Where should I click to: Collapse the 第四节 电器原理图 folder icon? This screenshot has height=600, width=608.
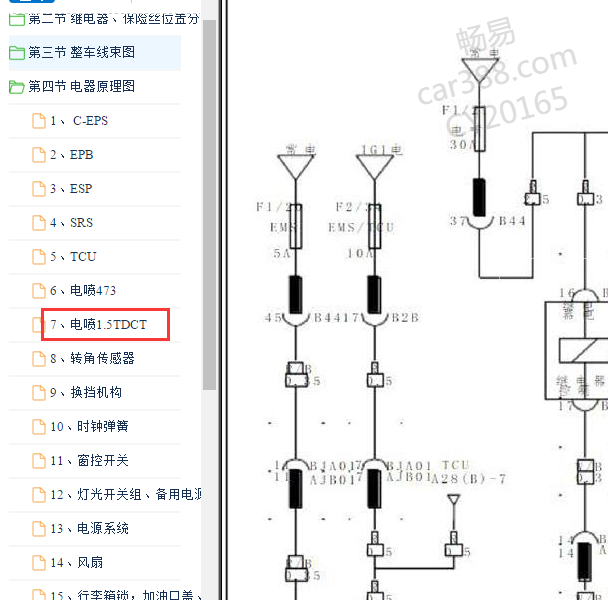[x=17, y=86]
